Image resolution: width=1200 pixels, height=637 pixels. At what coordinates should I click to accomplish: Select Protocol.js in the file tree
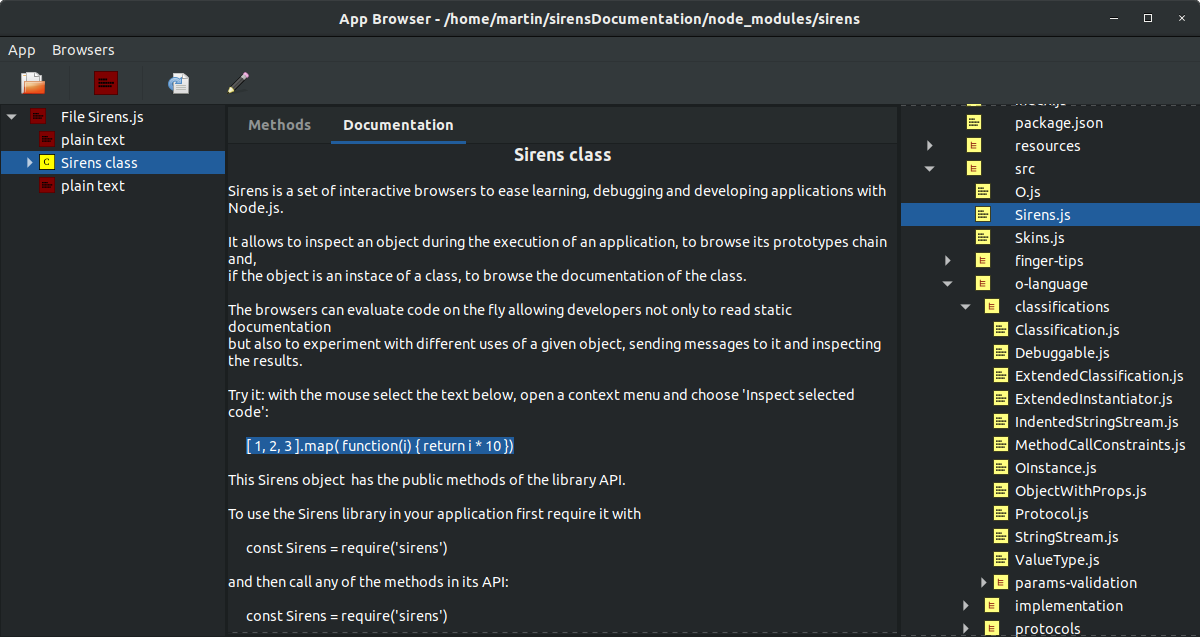tap(1051, 514)
